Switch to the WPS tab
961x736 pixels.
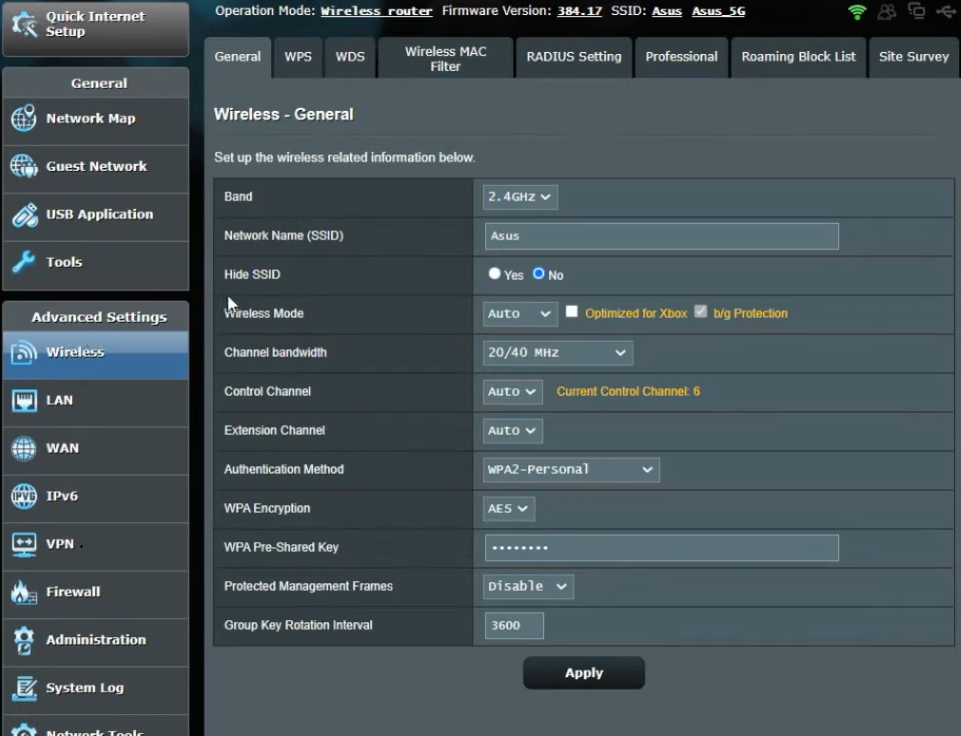pos(298,57)
